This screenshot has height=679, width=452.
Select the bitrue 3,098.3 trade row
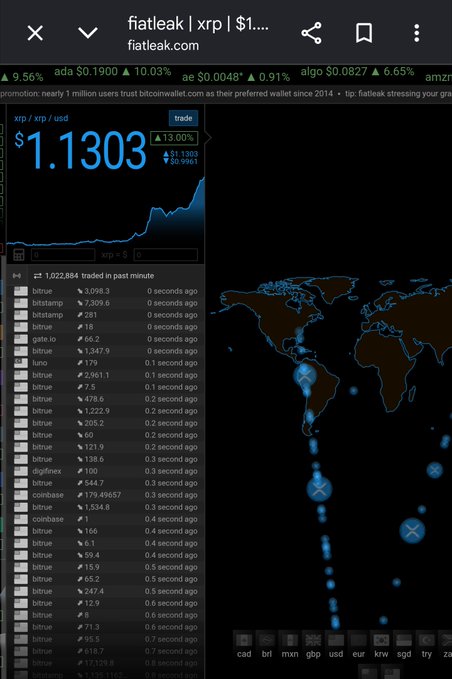[x=106, y=291]
